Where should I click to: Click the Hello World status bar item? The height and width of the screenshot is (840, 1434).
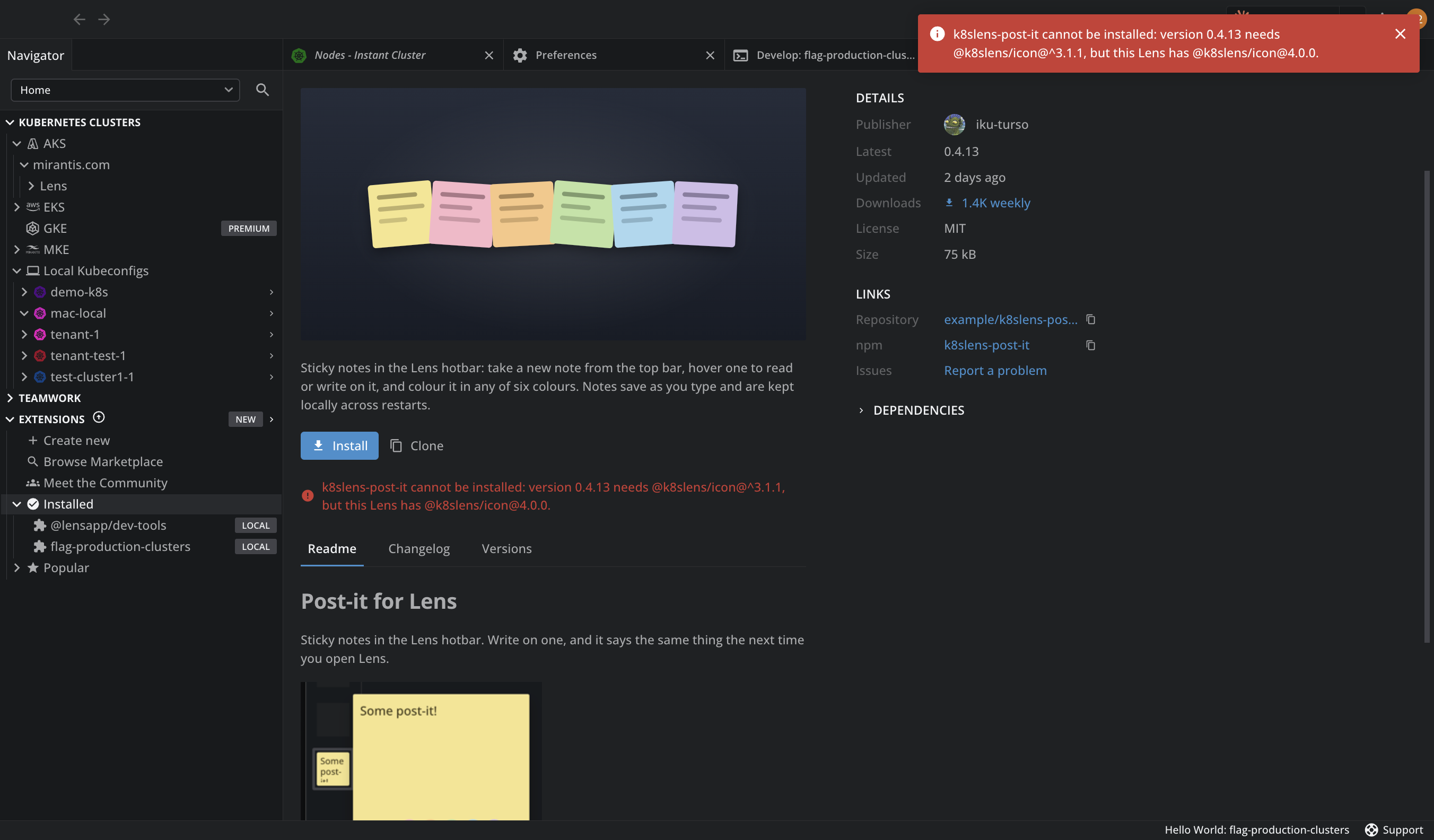point(1256,830)
